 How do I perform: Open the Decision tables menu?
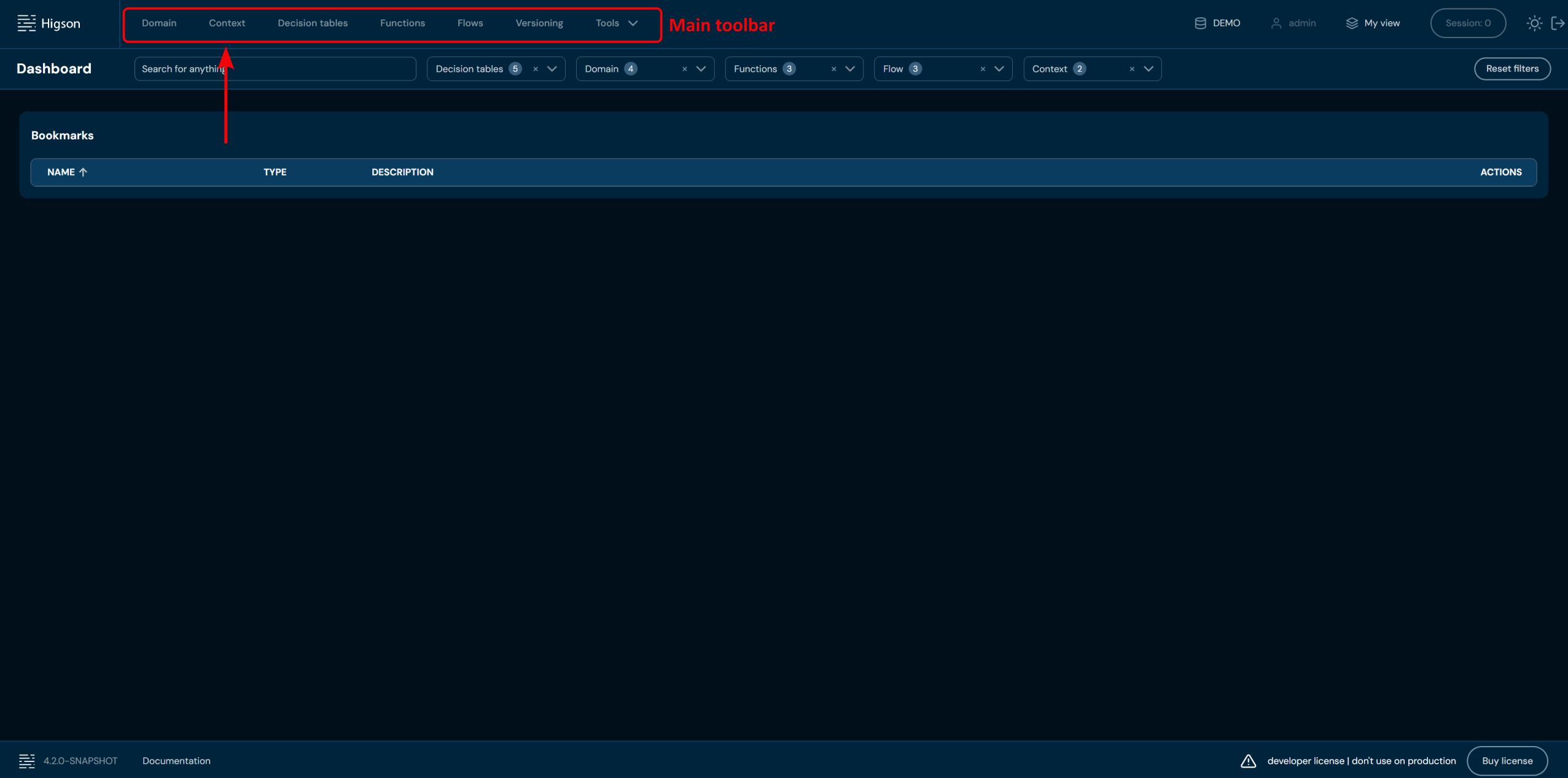pos(312,23)
